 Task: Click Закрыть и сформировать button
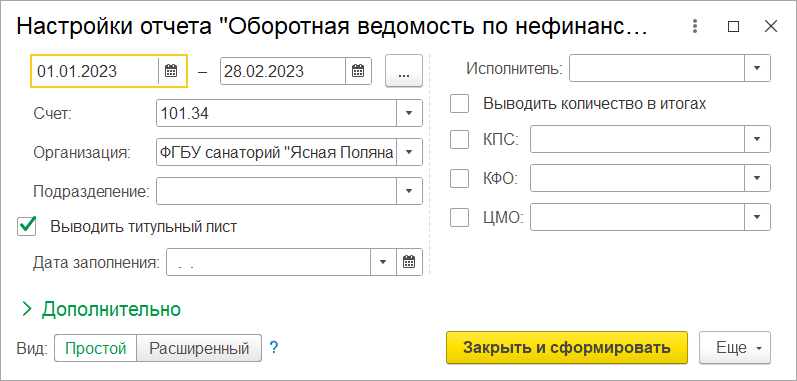567,348
